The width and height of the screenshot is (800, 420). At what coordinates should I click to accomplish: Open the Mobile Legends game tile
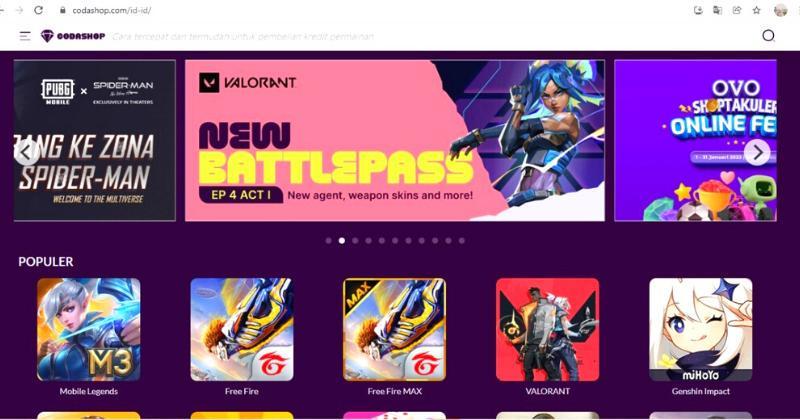89,330
